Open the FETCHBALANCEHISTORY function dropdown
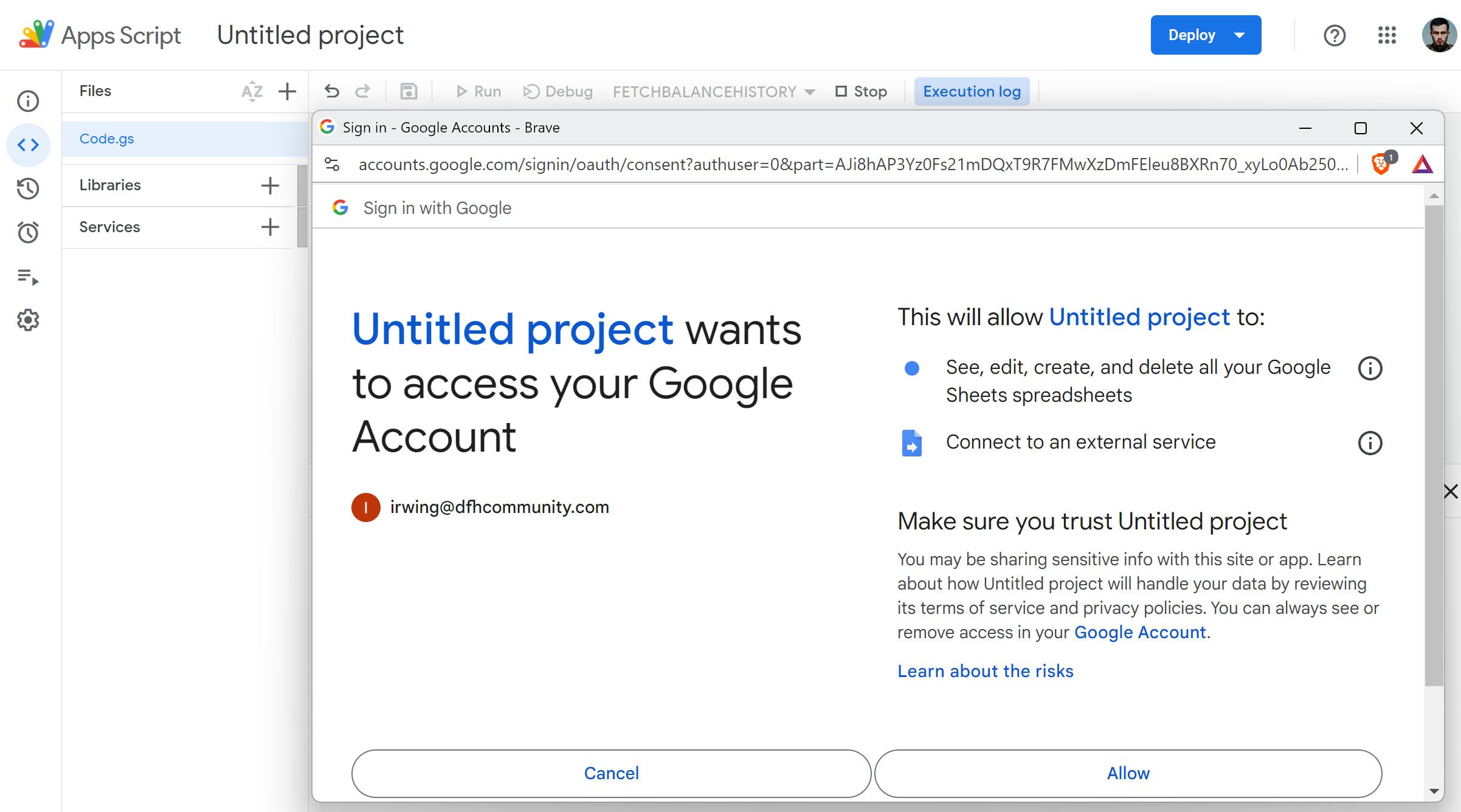 coord(714,91)
